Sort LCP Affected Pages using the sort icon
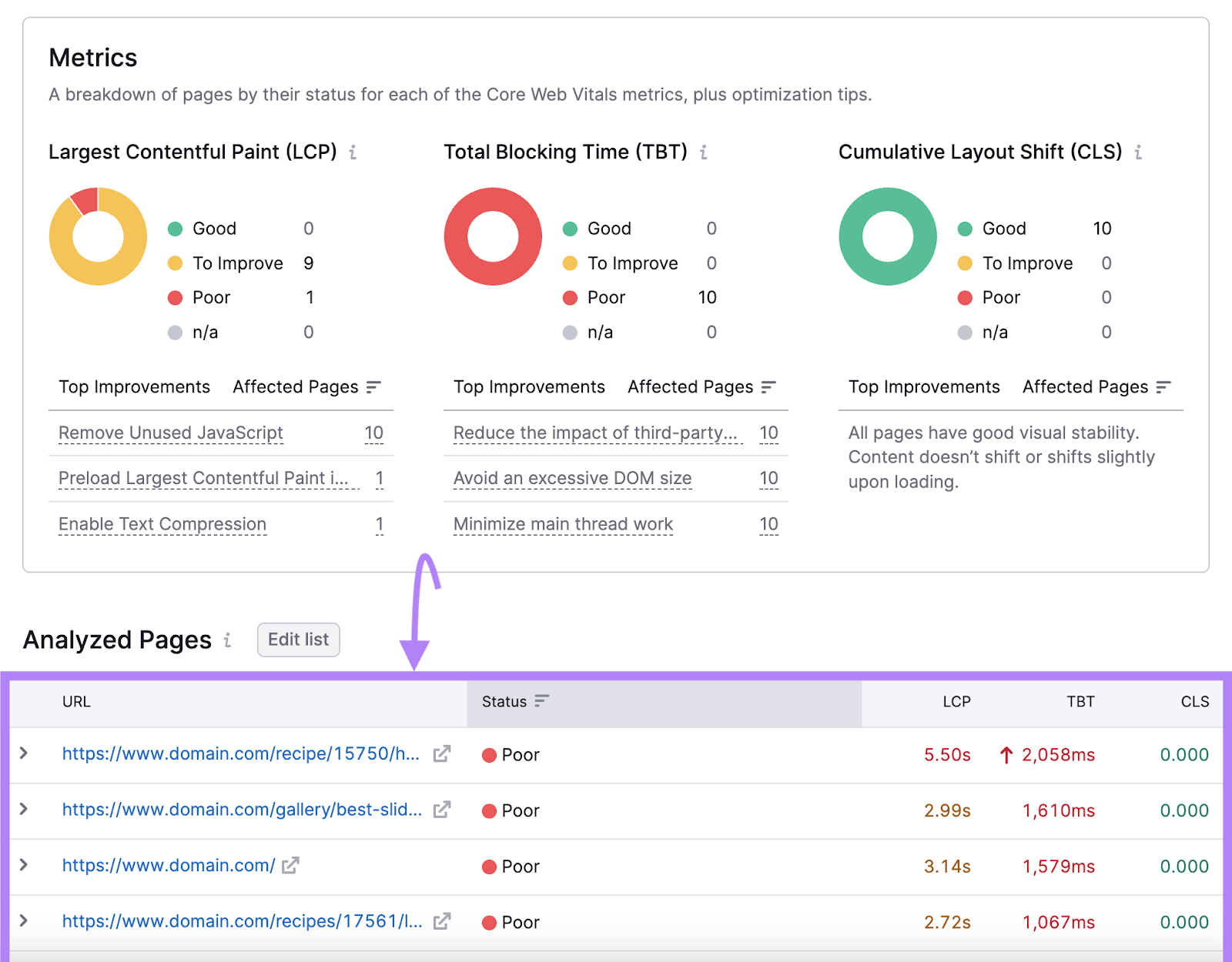The height and width of the screenshot is (962, 1232). point(373,387)
